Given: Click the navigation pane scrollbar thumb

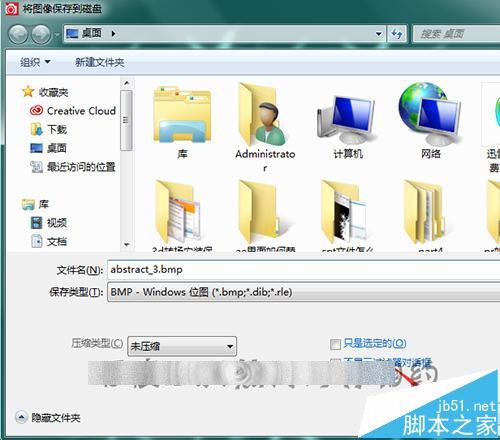Looking at the screenshot, I should point(126,120).
